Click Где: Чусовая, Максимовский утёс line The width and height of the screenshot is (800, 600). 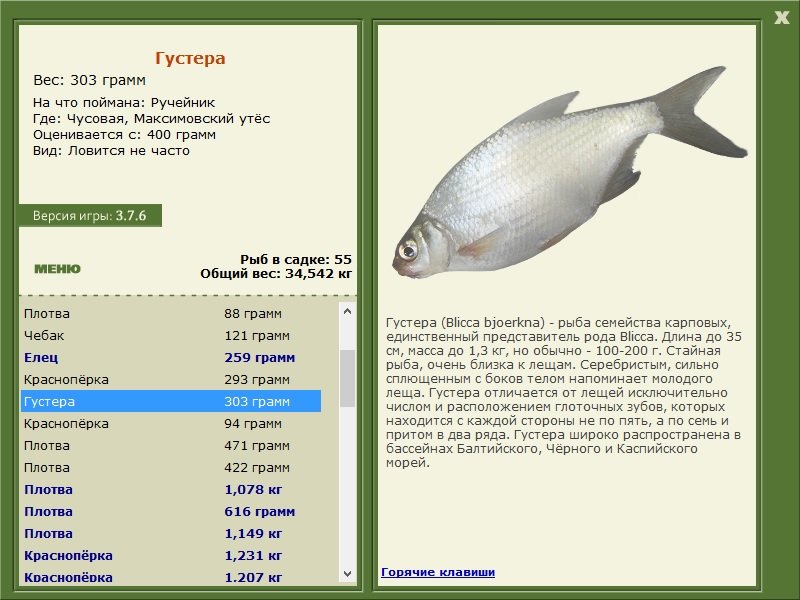click(152, 119)
